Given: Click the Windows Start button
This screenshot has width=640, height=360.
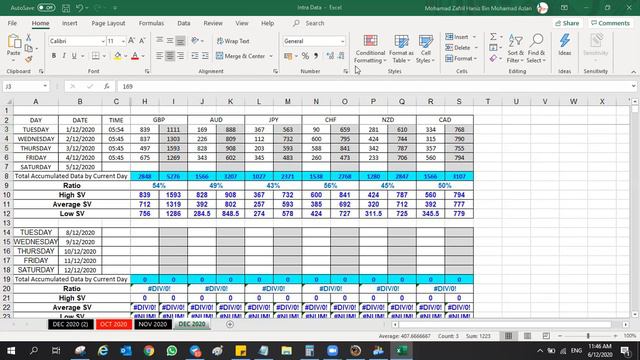Looking at the screenshot, I should pos(11,351).
